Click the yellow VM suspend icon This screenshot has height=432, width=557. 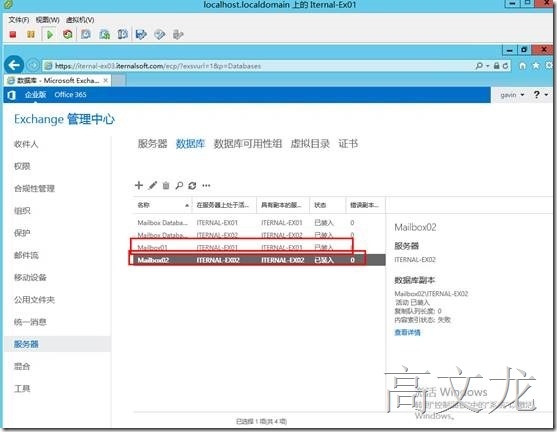click(31, 34)
